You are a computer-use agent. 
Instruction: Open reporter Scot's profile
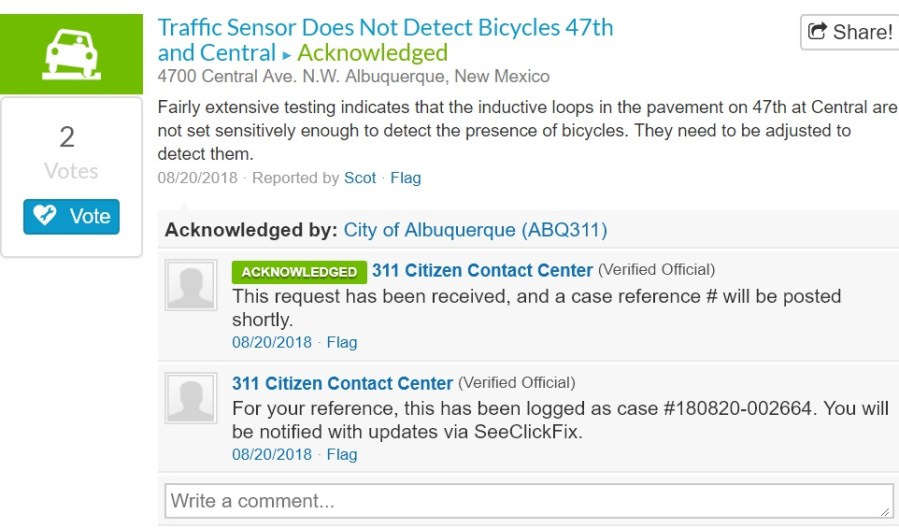360,178
